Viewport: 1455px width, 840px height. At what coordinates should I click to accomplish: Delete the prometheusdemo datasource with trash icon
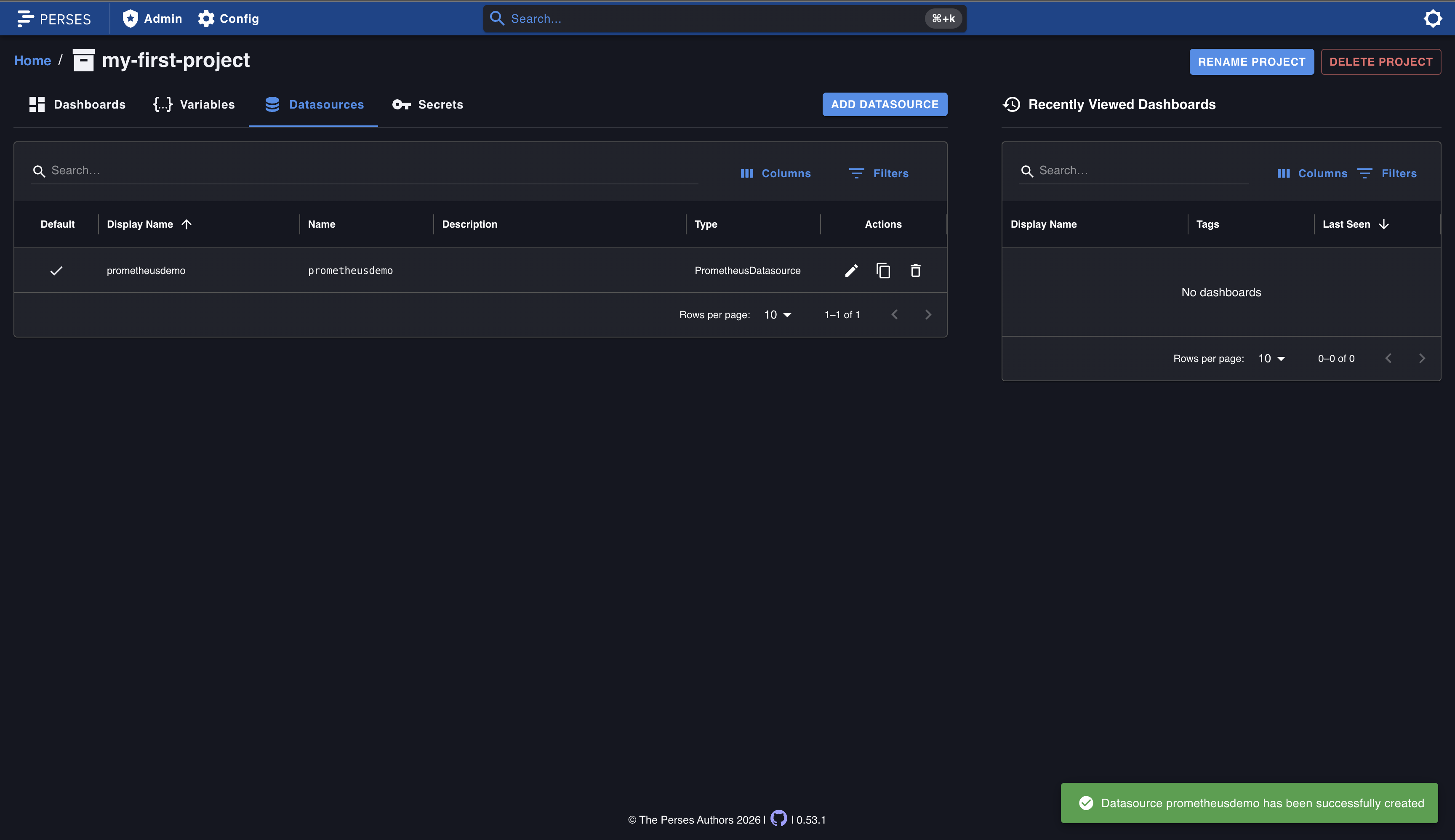[915, 271]
